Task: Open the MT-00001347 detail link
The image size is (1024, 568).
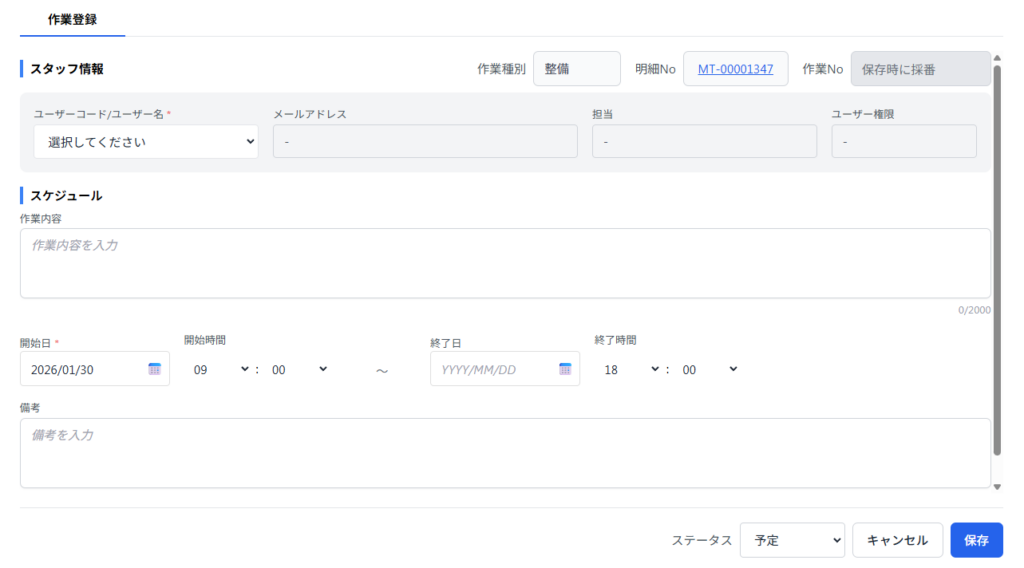Action: tap(735, 69)
